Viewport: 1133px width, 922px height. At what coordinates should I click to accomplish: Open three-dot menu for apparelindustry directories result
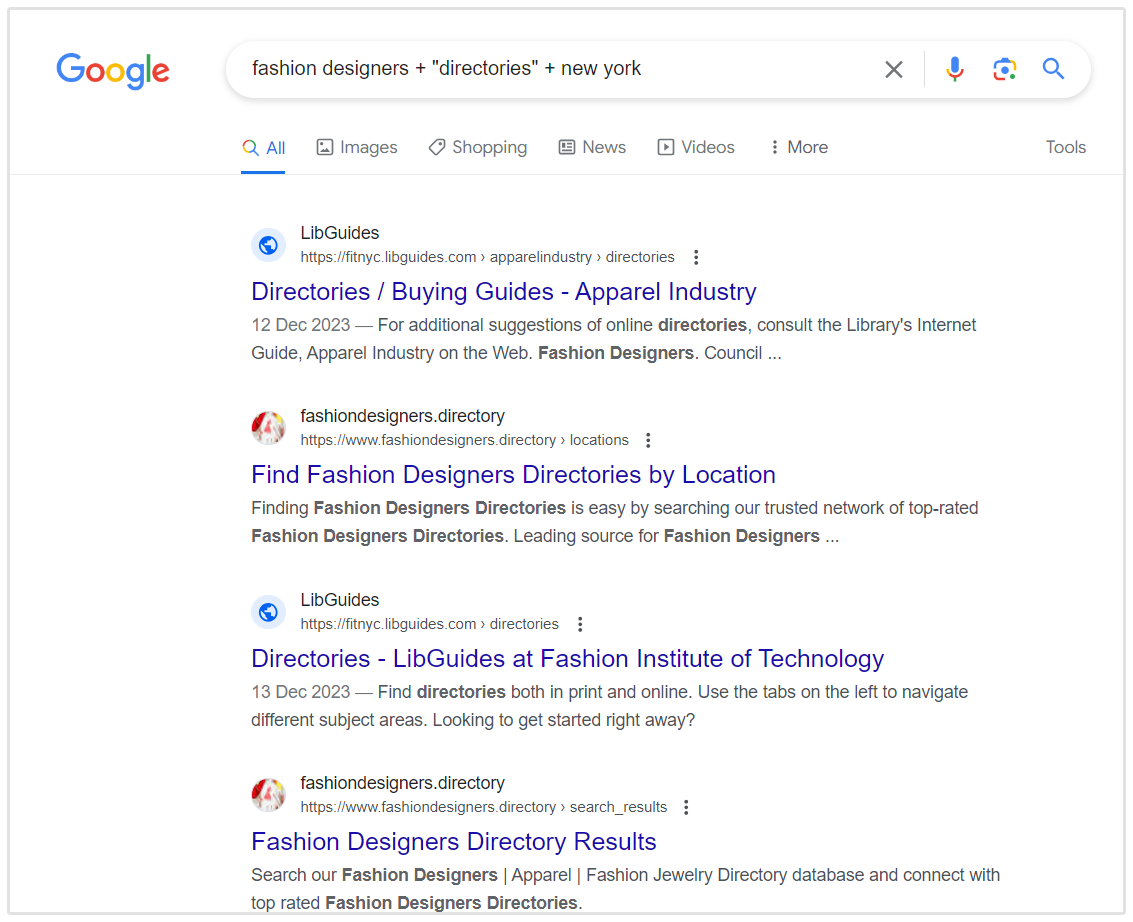tap(697, 257)
